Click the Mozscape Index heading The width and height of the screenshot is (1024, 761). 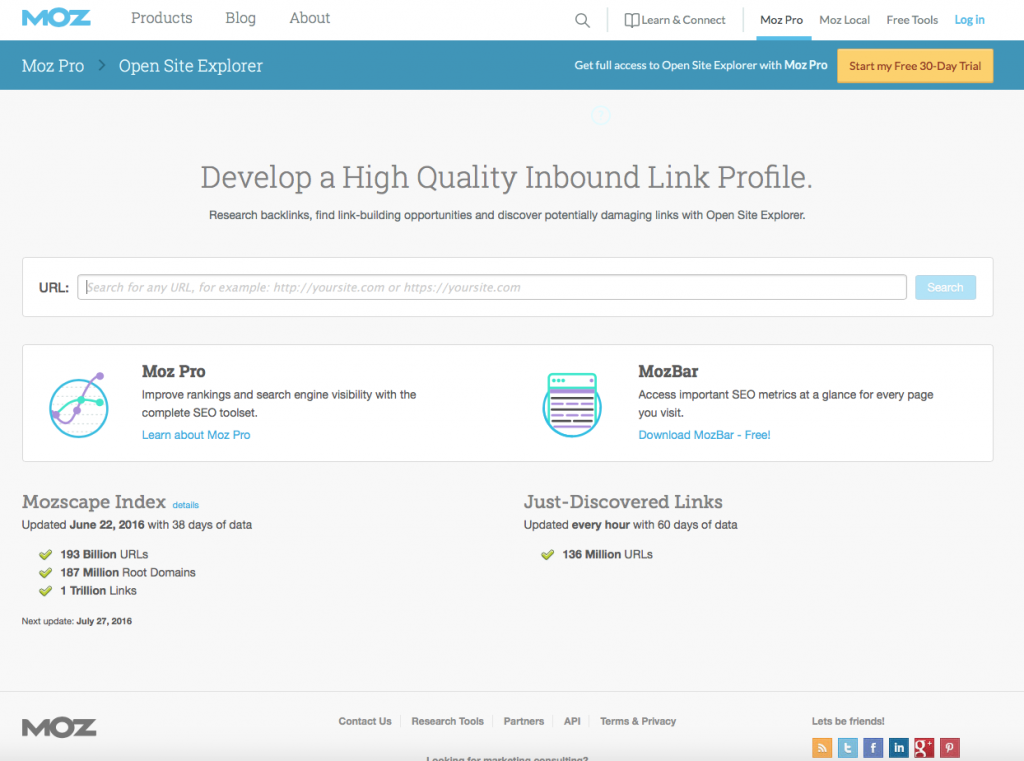pyautogui.click(x=94, y=502)
